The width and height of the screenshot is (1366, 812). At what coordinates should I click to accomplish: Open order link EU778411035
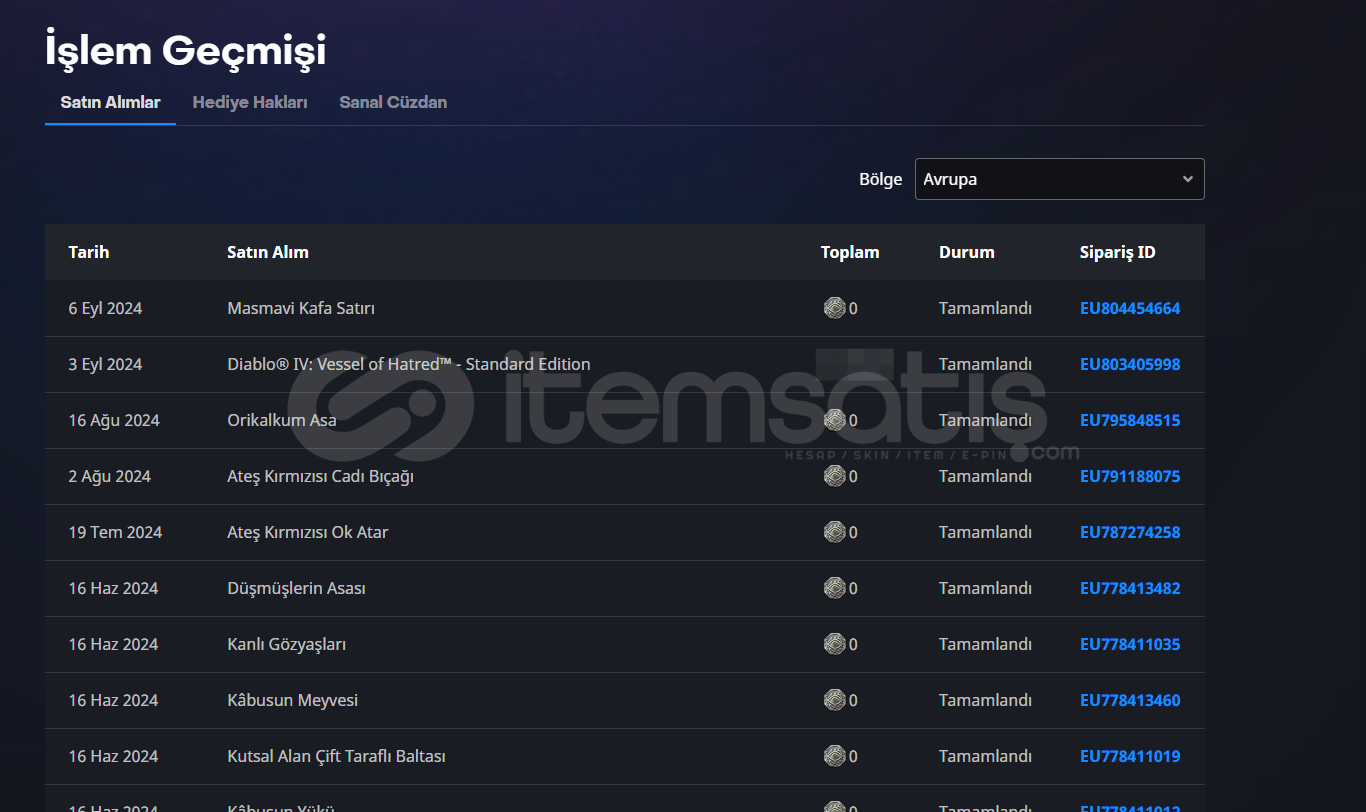pos(1130,644)
